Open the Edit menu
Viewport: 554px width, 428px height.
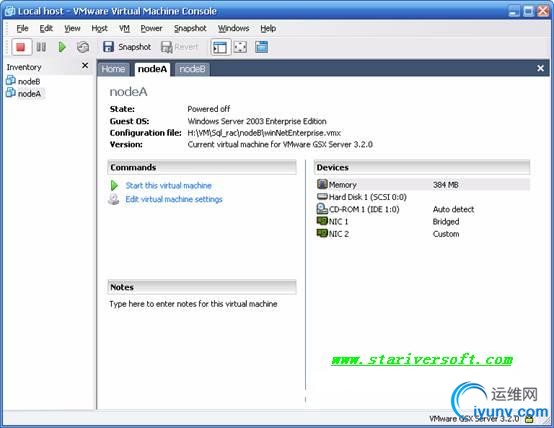tap(46, 28)
